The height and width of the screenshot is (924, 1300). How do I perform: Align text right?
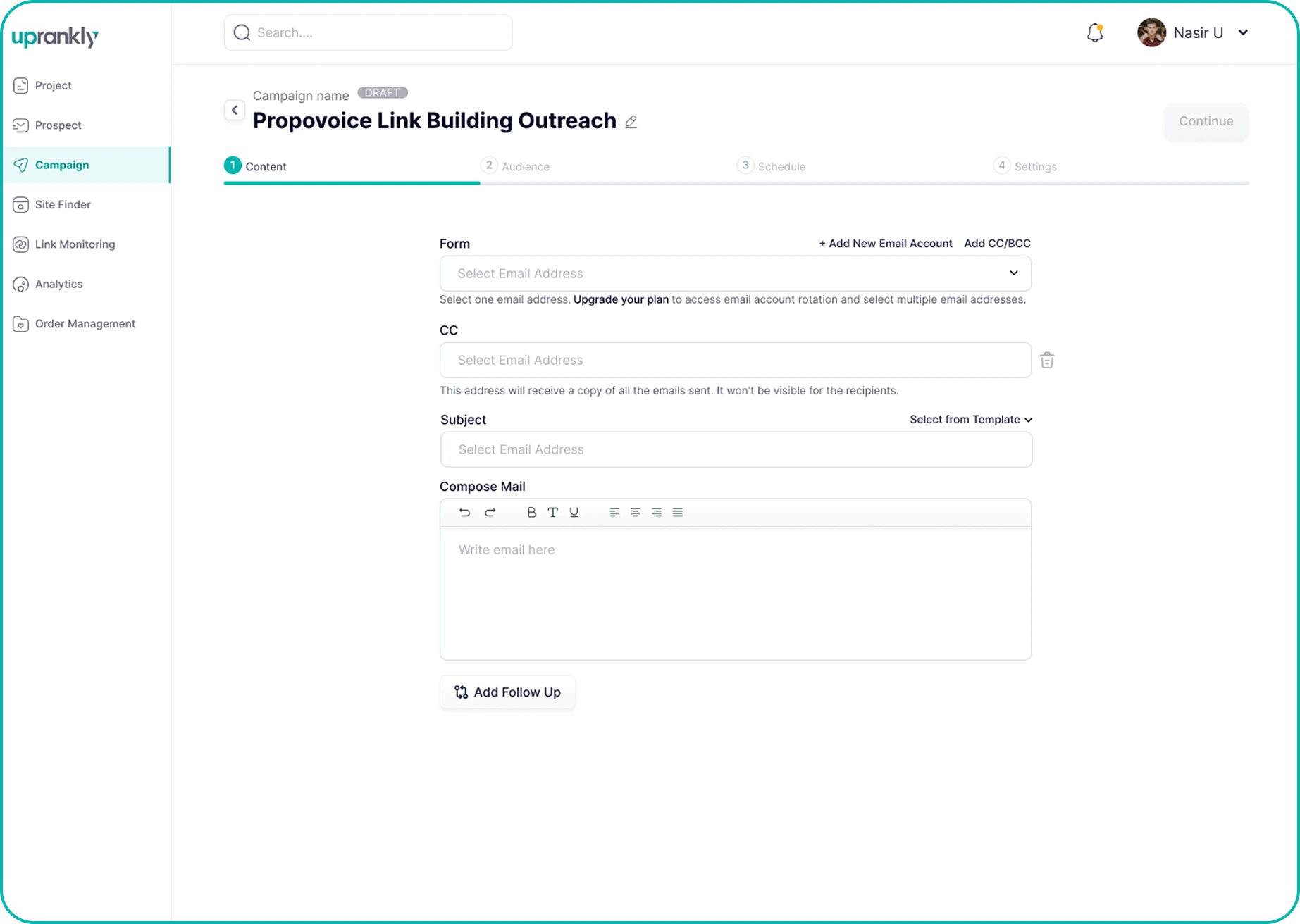[657, 512]
